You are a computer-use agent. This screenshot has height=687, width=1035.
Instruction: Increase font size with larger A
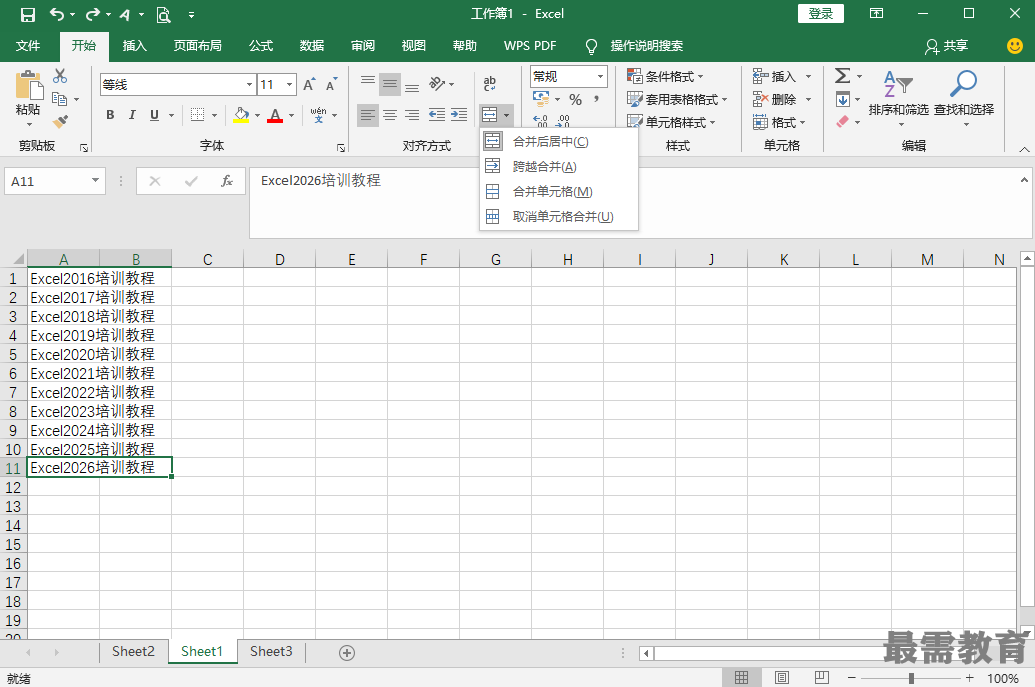[309, 84]
